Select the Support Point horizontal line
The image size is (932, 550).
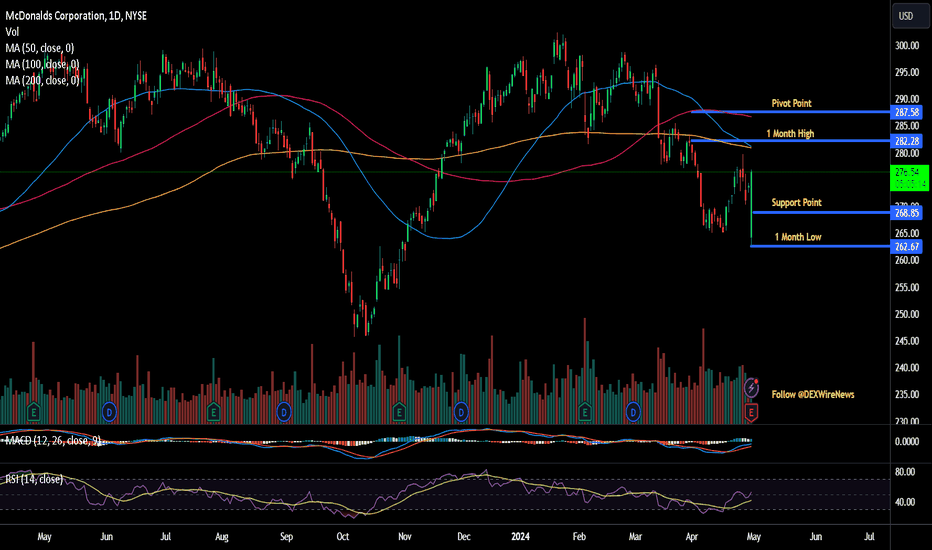821,212
